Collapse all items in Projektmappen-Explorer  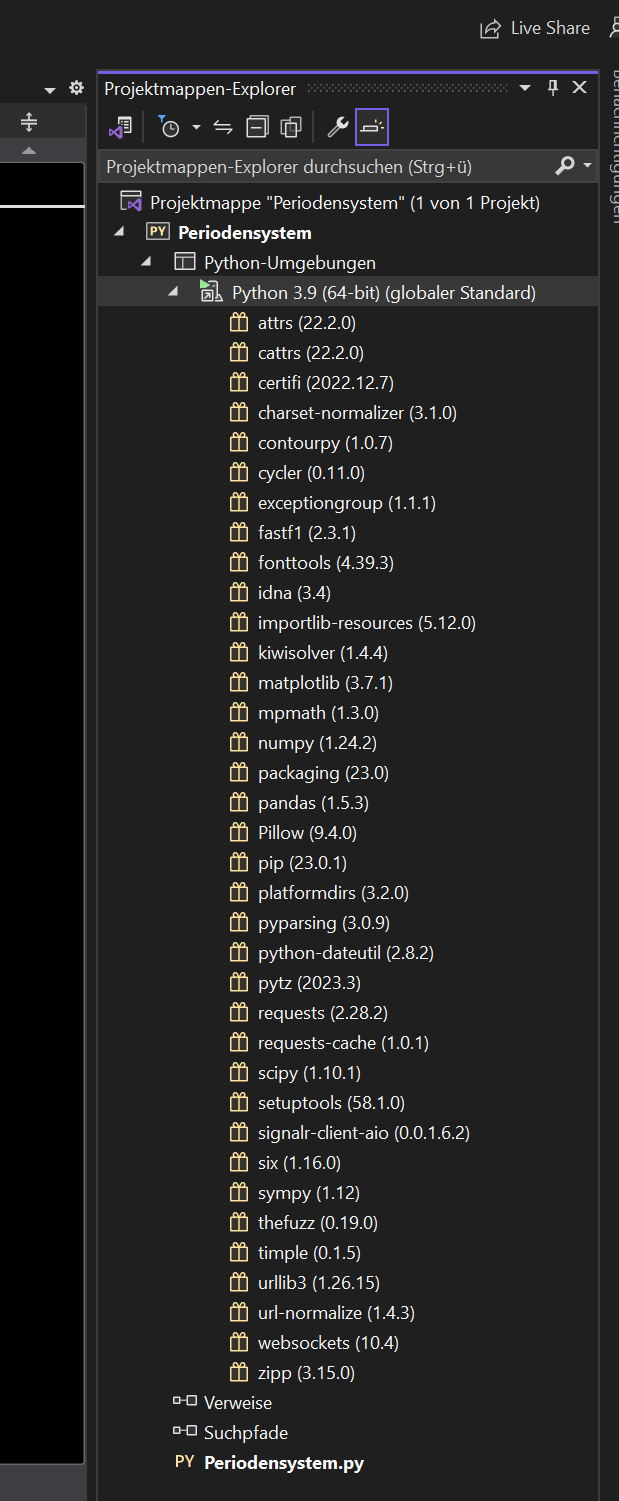tap(257, 127)
